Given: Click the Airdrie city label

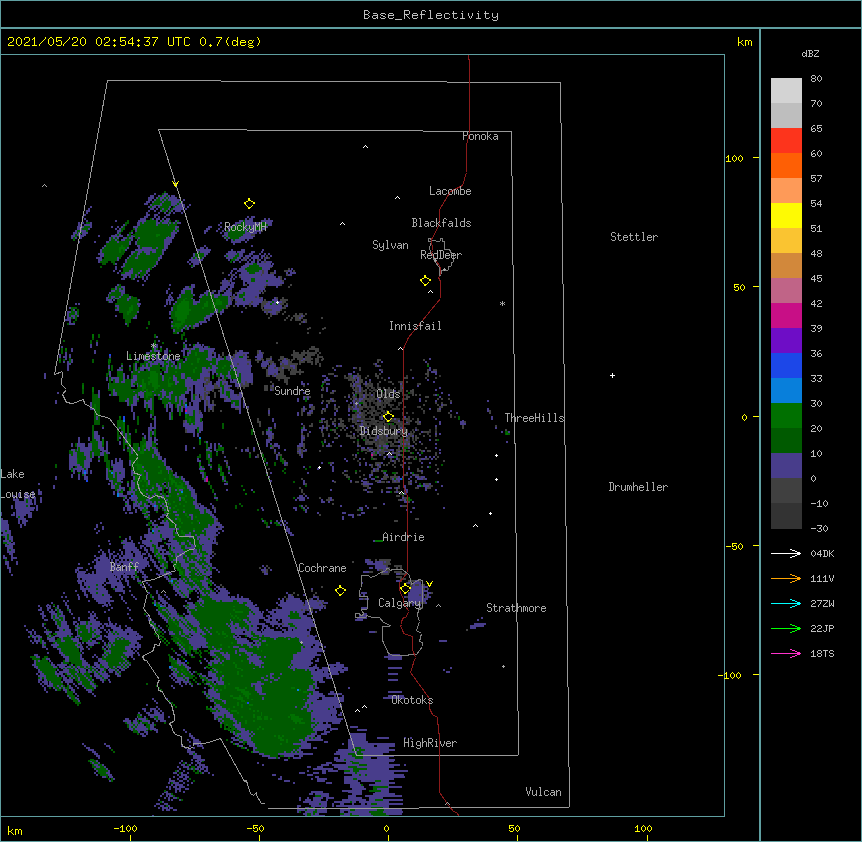Looking at the screenshot, I should click(x=404, y=537).
